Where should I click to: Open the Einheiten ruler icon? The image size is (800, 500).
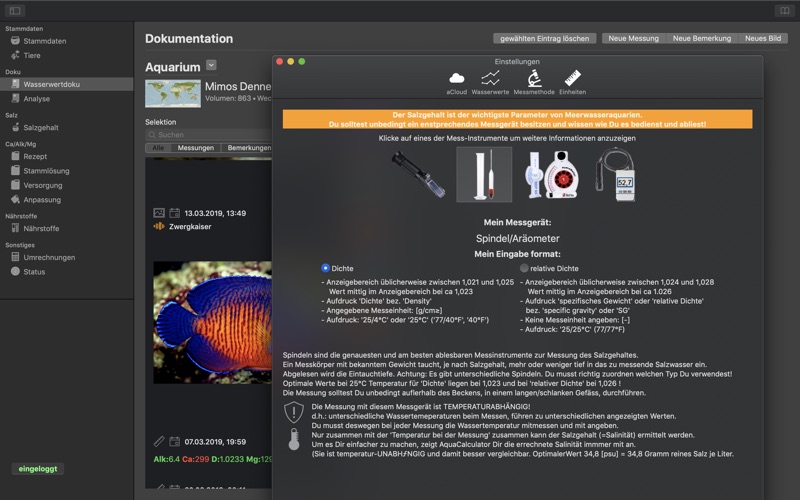click(x=572, y=83)
